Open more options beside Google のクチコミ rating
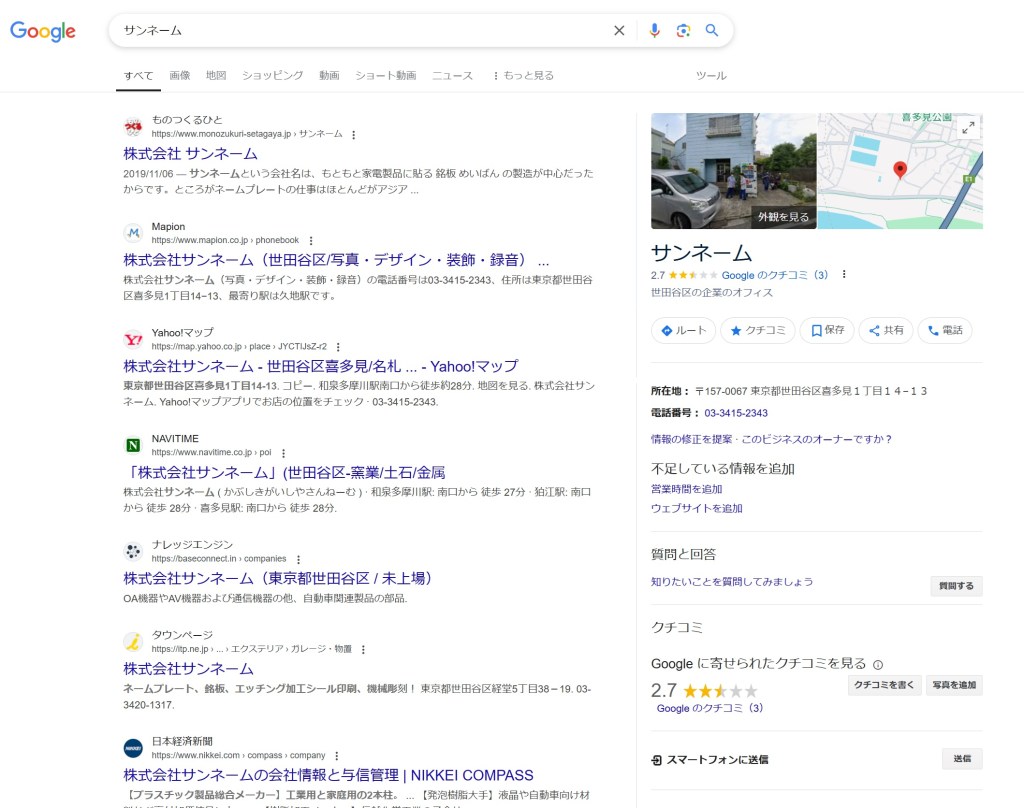The height and width of the screenshot is (808, 1024). 844,275
